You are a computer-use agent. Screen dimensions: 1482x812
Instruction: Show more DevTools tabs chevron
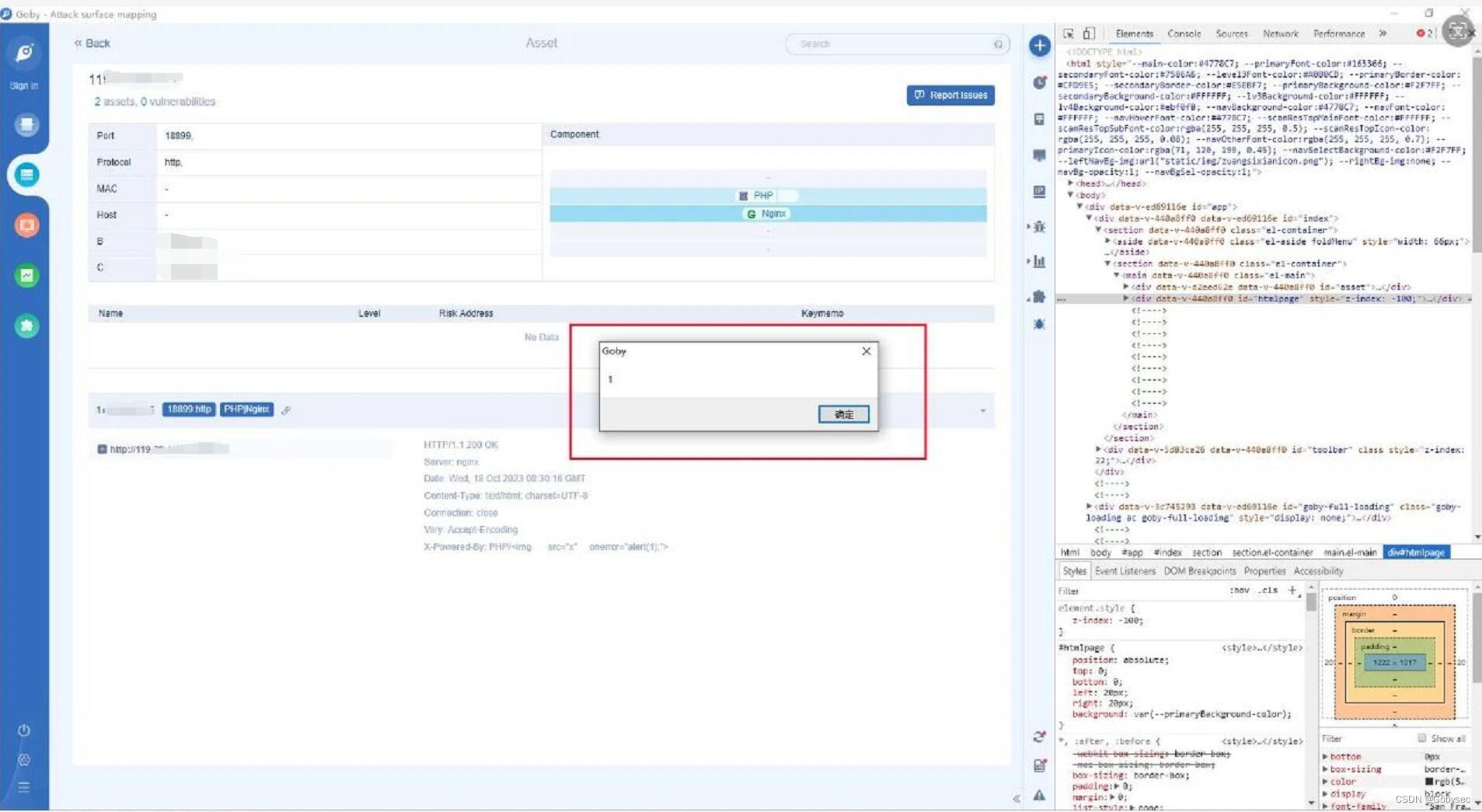1383,33
